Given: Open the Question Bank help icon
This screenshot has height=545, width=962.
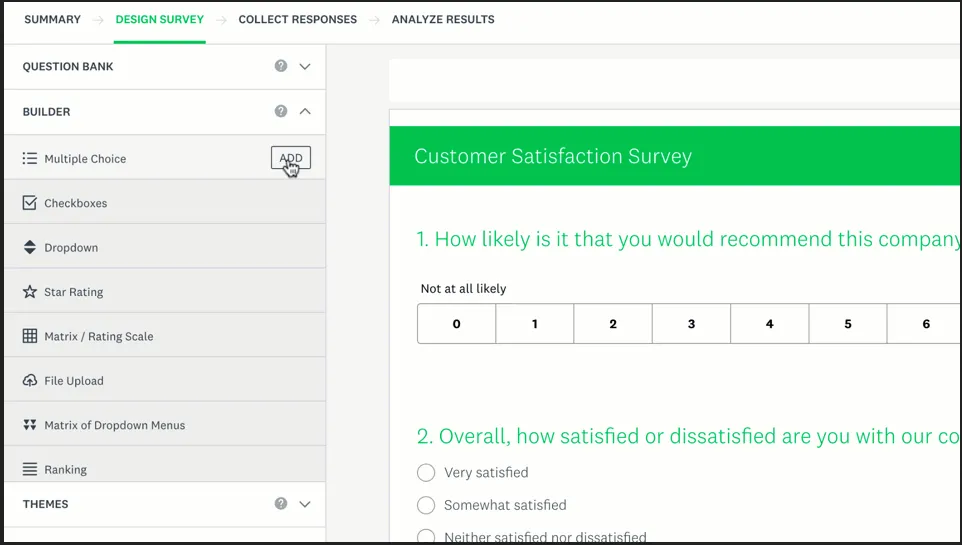Looking at the screenshot, I should point(281,66).
